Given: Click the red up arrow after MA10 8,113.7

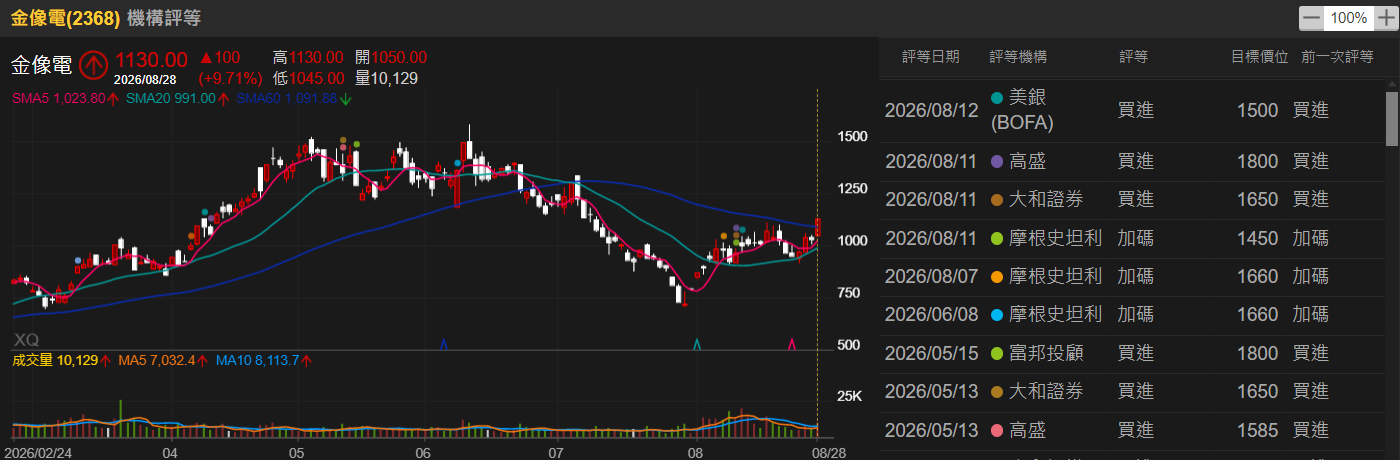Looking at the screenshot, I should (307, 360).
